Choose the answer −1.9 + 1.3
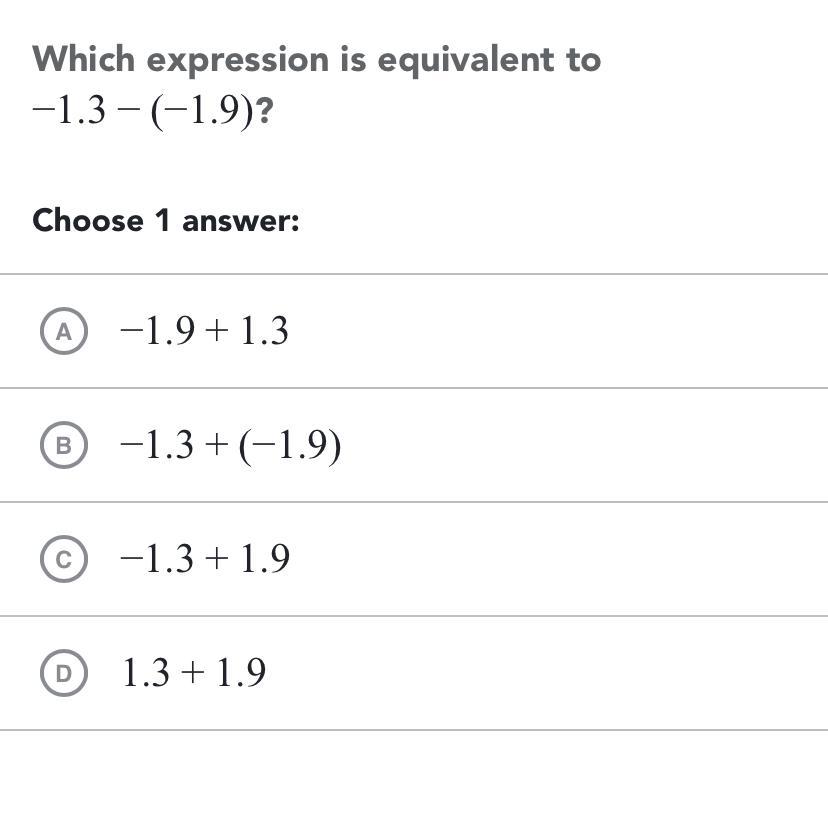 (x=204, y=331)
